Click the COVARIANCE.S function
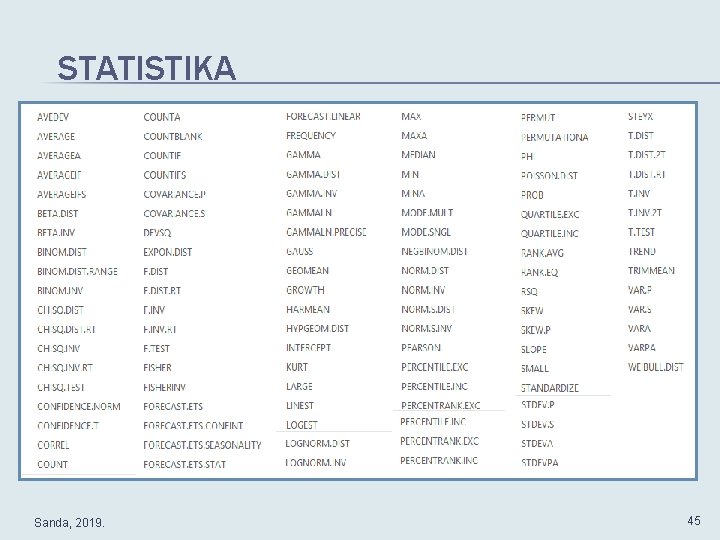Screen dimensions: 720x540 point(174,214)
